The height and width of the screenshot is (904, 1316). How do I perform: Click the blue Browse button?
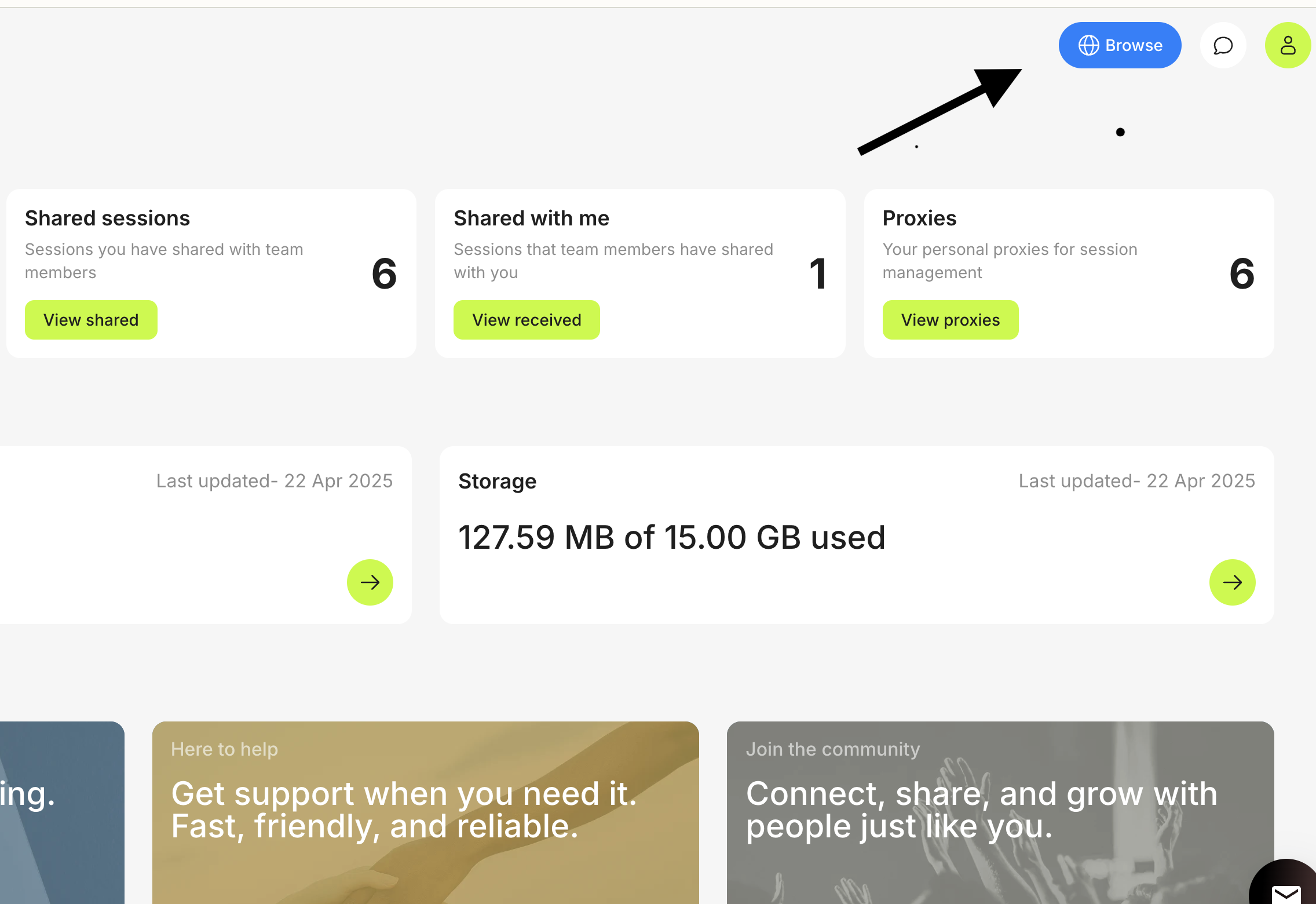click(1120, 45)
